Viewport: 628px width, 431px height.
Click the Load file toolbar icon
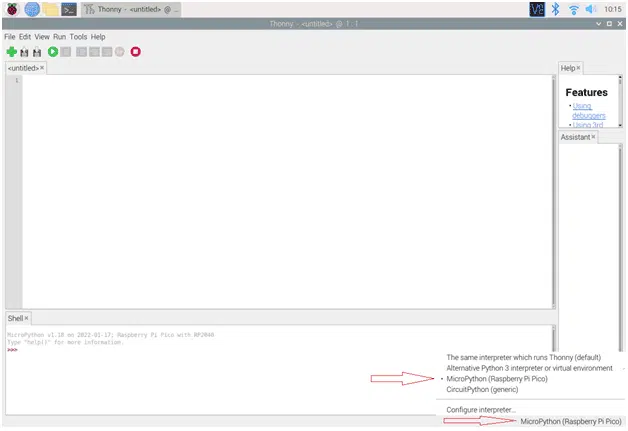(x=24, y=52)
